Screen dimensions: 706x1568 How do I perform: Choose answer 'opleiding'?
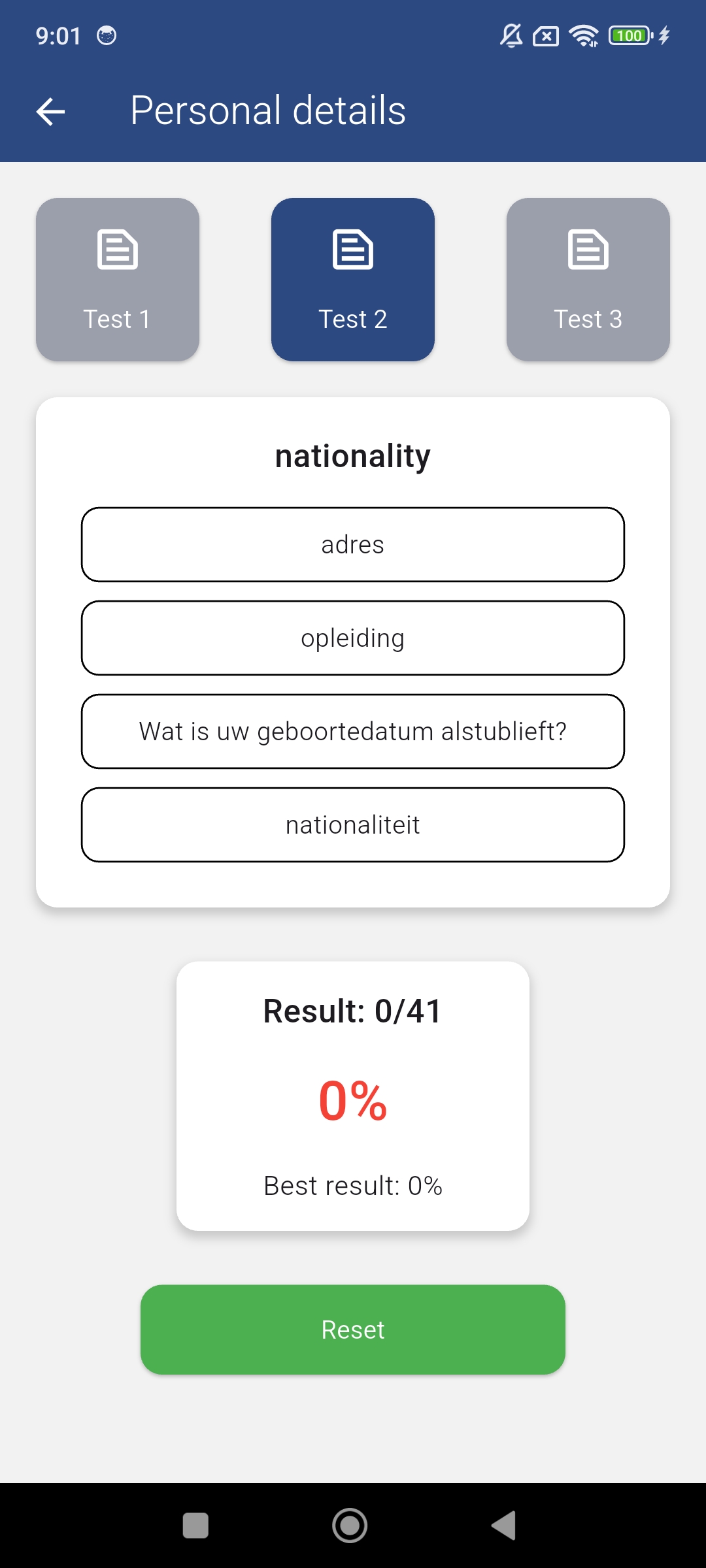353,638
